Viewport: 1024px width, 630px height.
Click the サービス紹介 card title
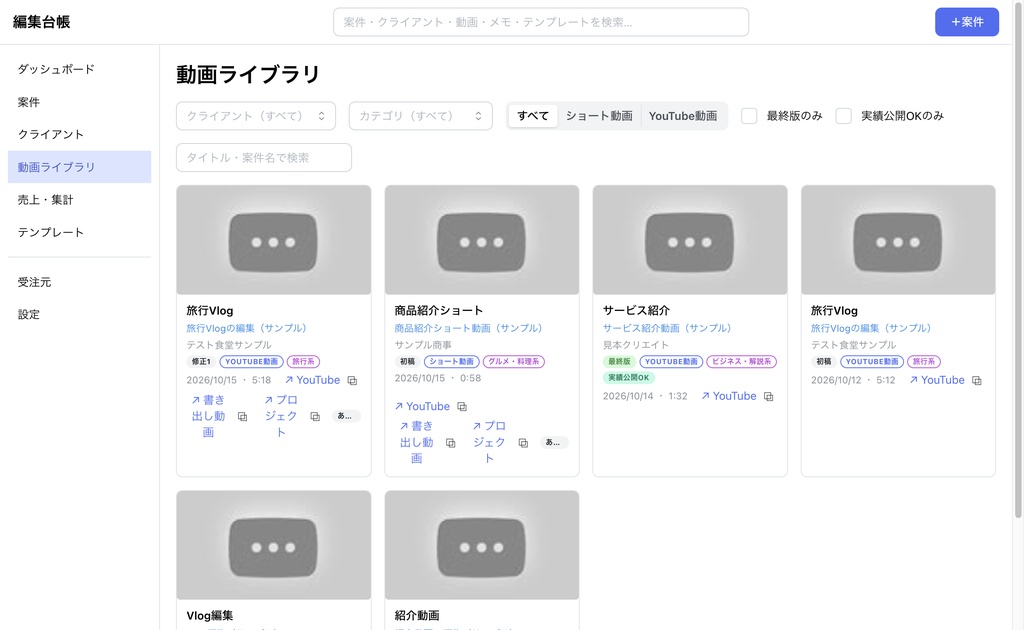[636, 311]
